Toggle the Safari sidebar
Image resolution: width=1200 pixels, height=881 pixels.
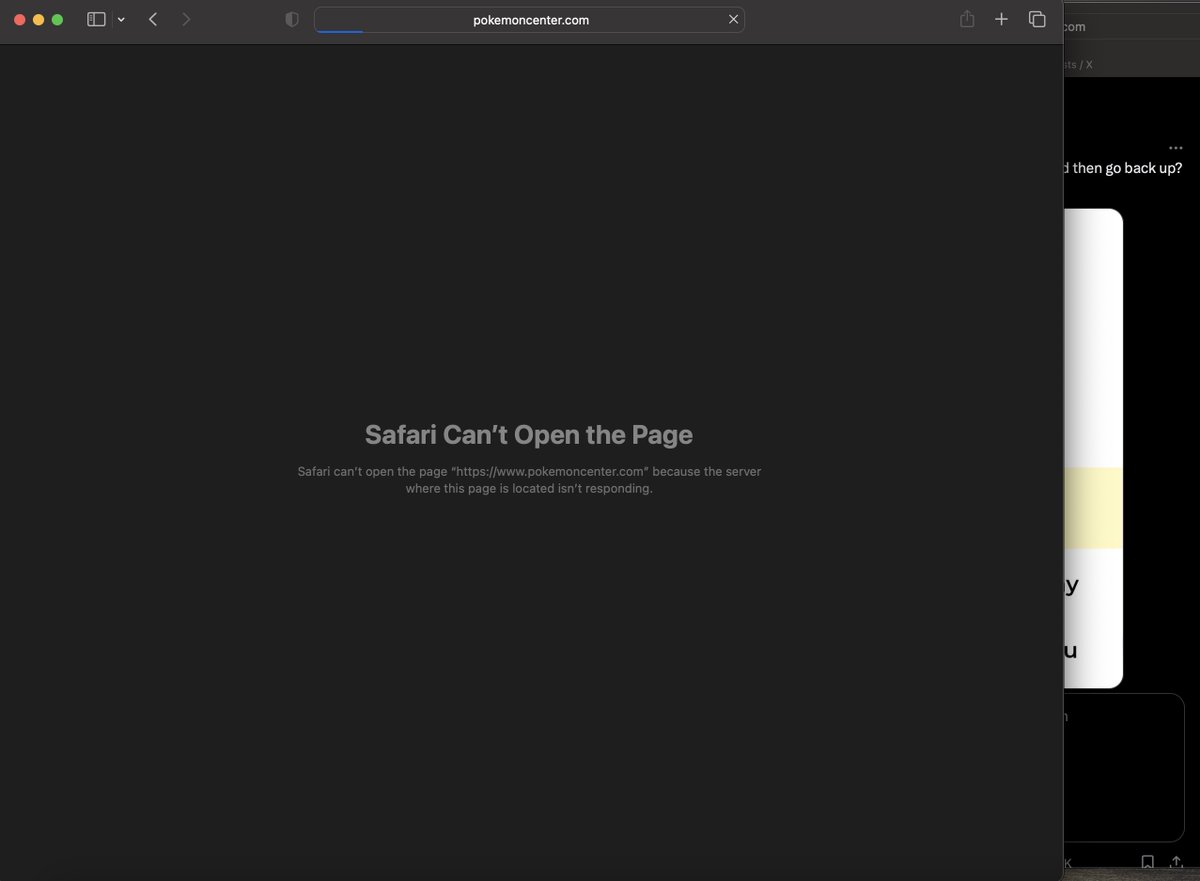point(96,19)
